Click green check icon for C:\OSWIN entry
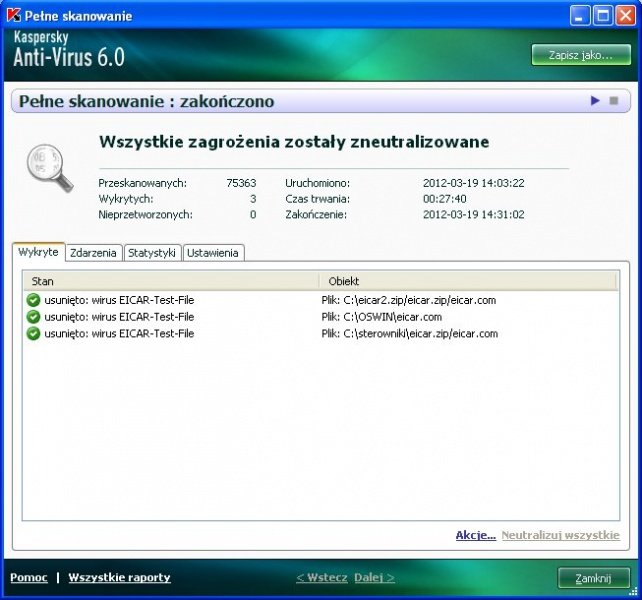Image resolution: width=642 pixels, height=600 pixels. click(x=33, y=317)
